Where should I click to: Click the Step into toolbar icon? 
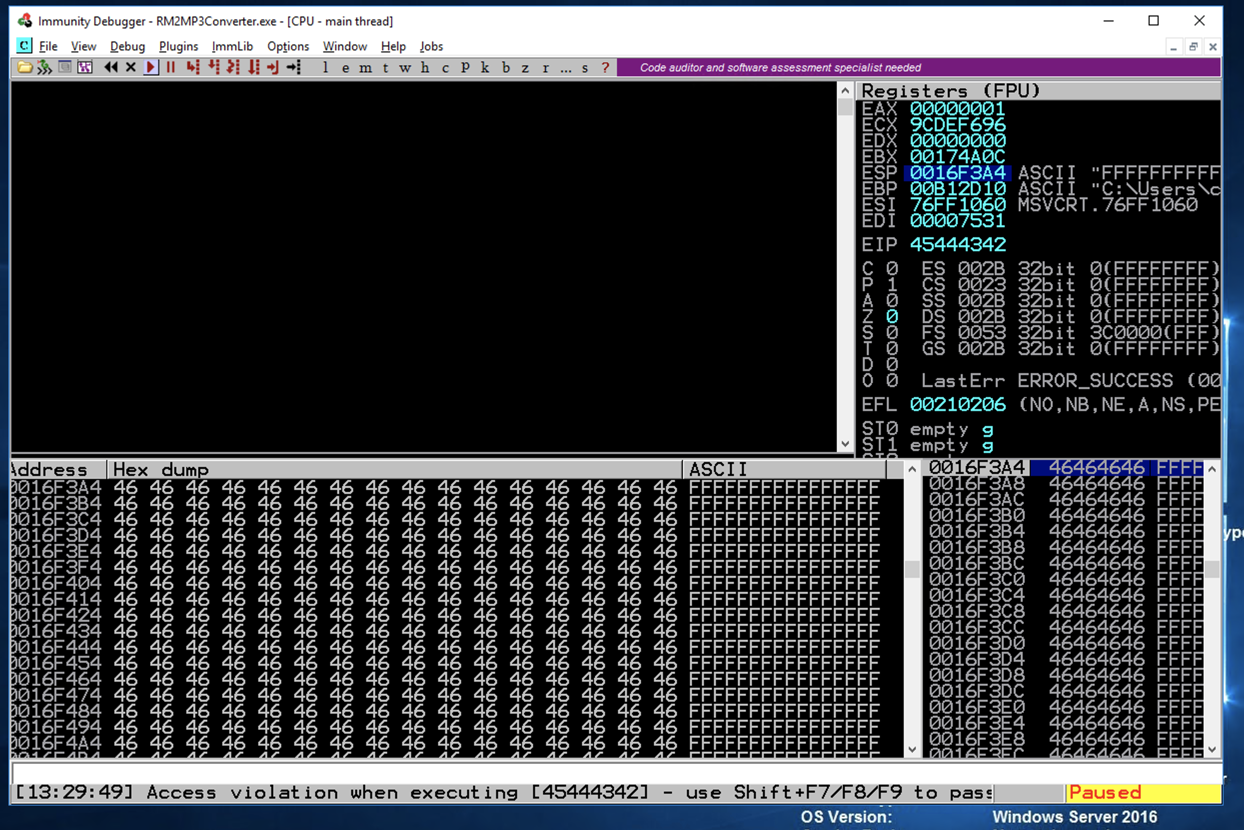193,67
